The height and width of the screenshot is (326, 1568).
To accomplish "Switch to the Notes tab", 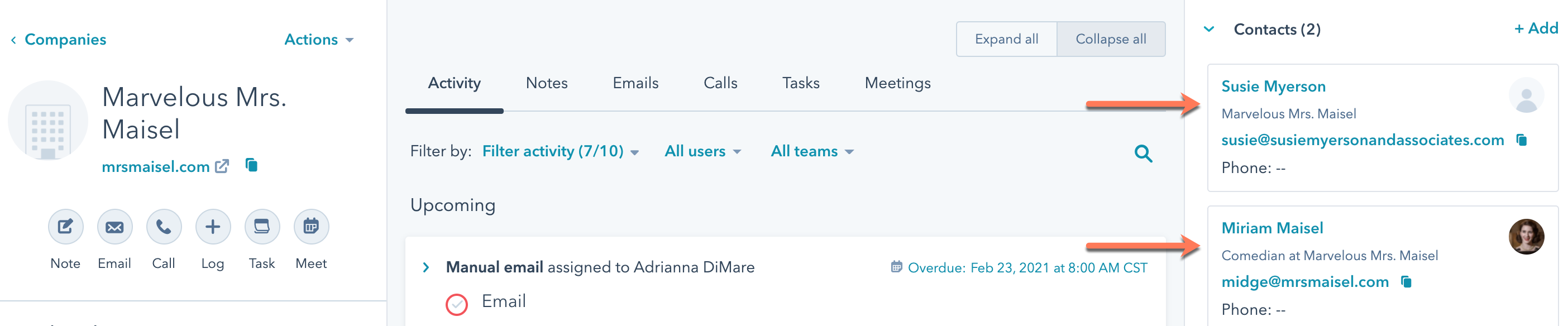I will click(x=547, y=83).
